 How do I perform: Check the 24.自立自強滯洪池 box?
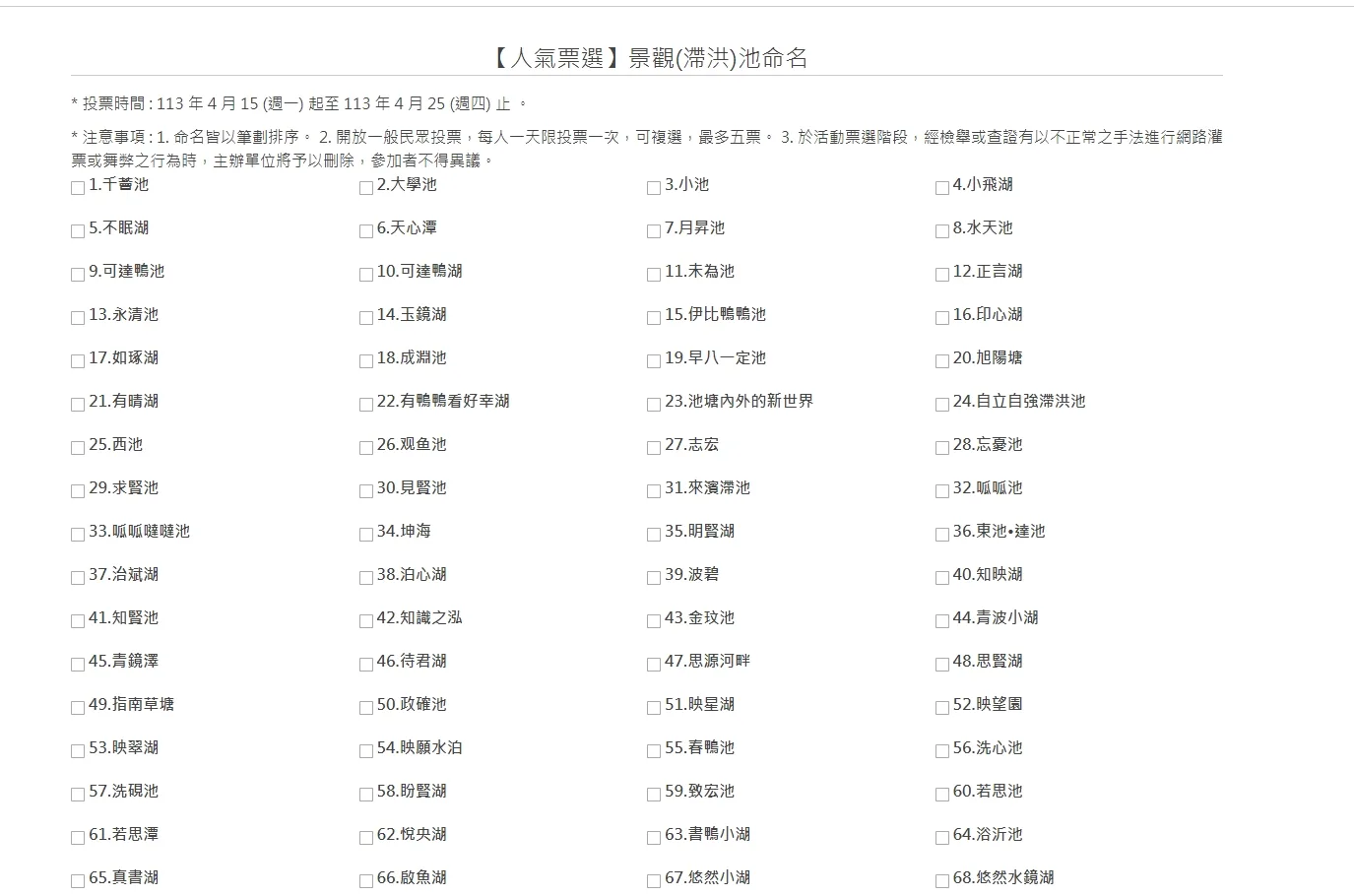click(x=942, y=405)
